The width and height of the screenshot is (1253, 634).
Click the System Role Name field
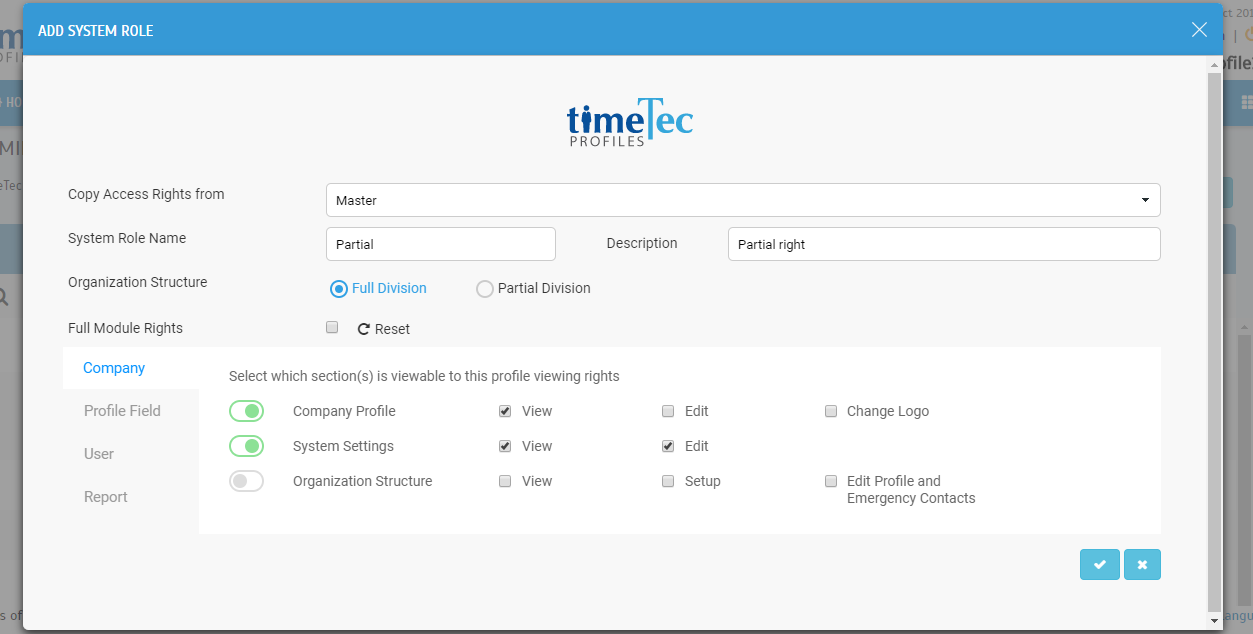(x=441, y=244)
